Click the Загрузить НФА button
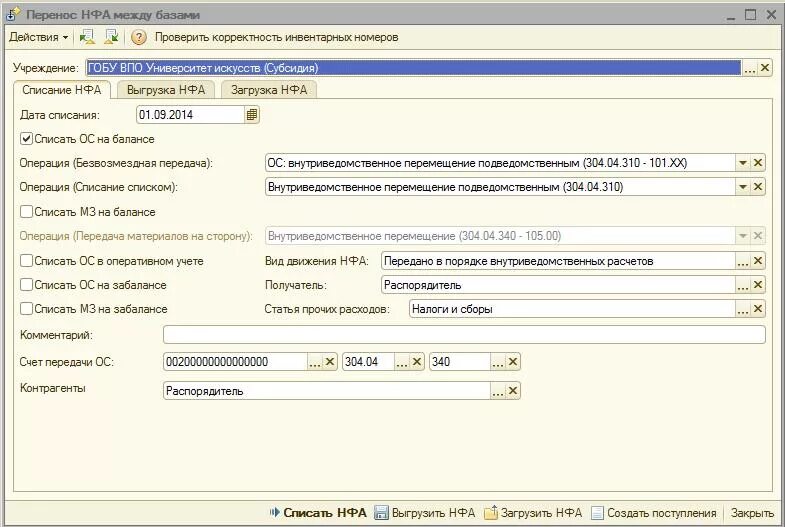This screenshot has width=785, height=527. pyautogui.click(x=533, y=512)
